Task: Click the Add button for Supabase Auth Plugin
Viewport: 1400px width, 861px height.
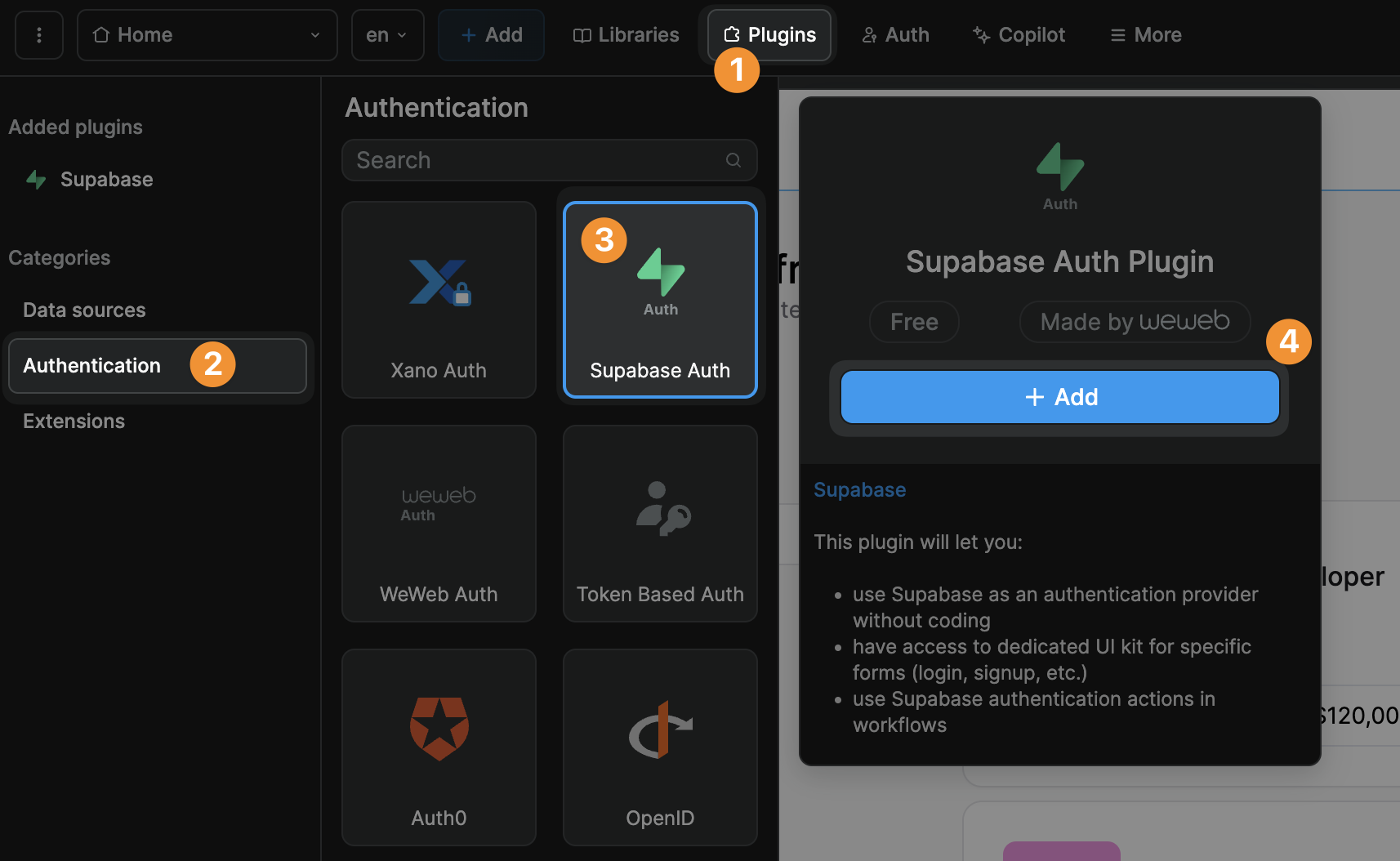Action: 1059,397
